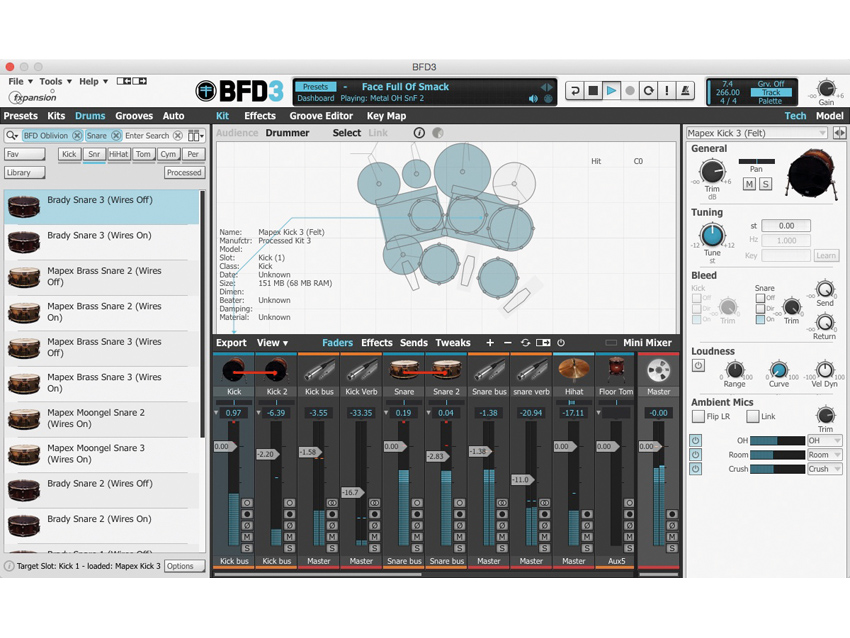
Task: Check the Snare bleed Off checkbox
Action: click(x=760, y=298)
